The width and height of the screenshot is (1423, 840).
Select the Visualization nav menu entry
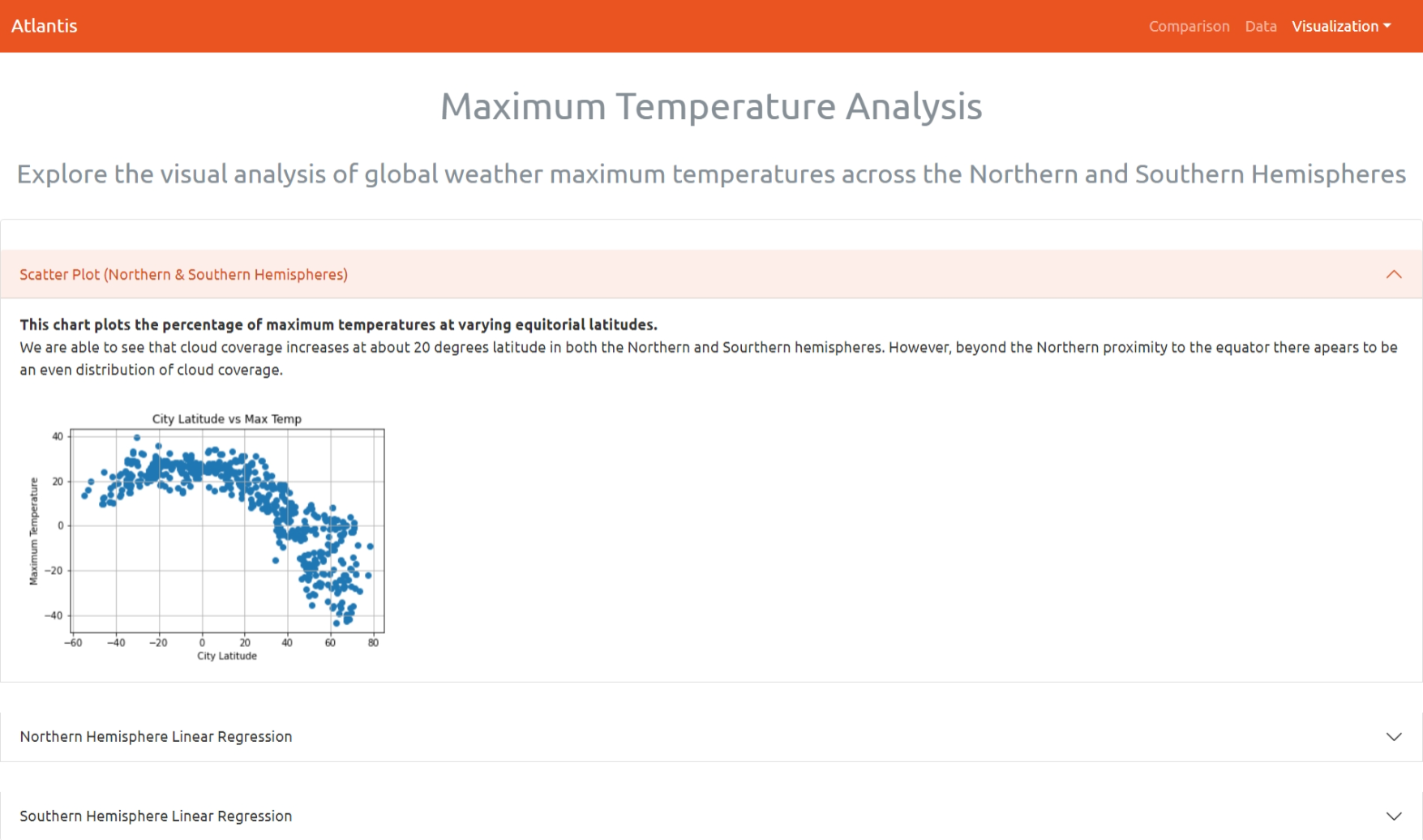pos(1335,25)
